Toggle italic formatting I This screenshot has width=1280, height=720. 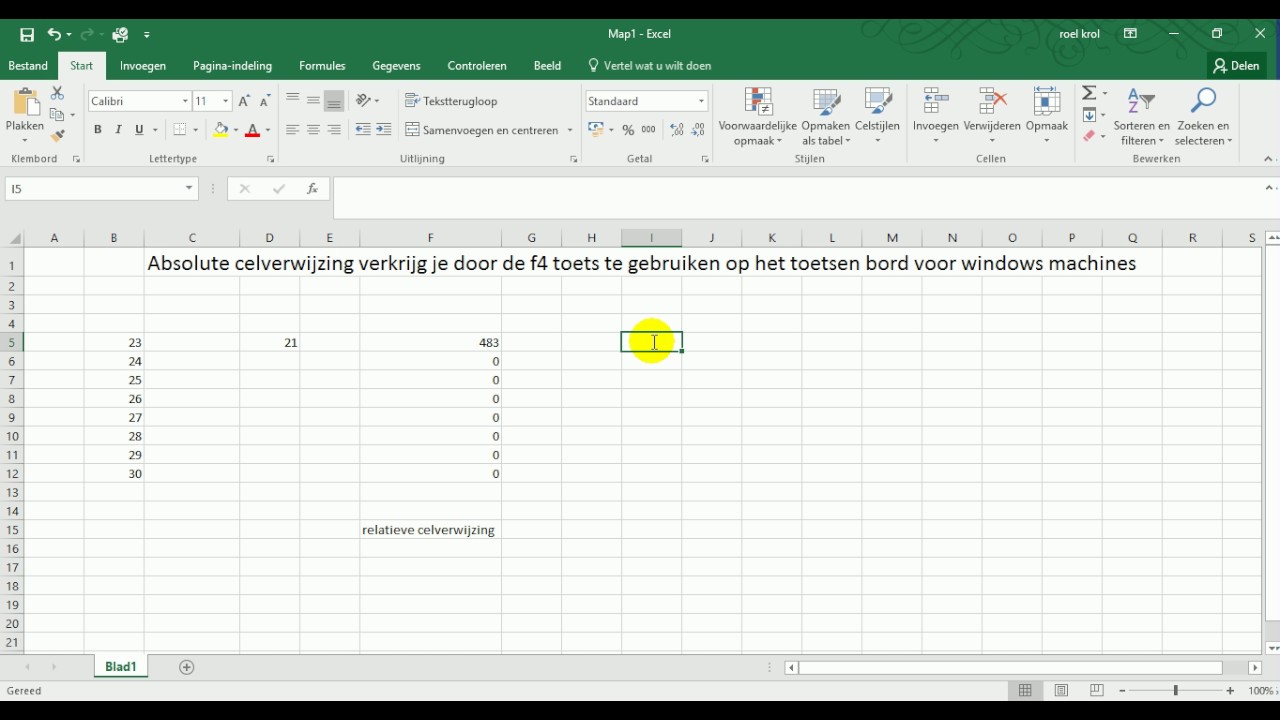[118, 130]
